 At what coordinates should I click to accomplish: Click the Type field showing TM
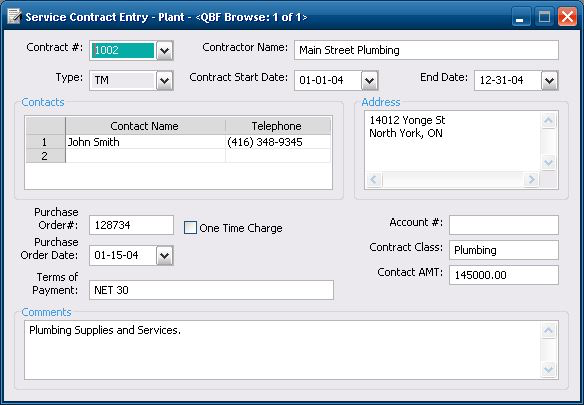[x=123, y=80]
